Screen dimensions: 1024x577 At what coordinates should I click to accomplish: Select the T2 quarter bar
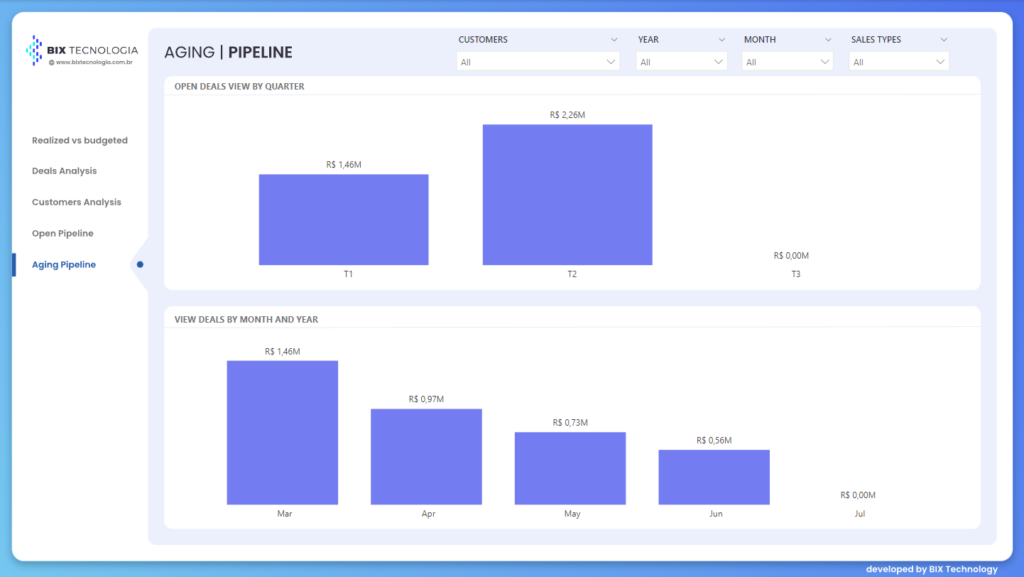pos(567,195)
